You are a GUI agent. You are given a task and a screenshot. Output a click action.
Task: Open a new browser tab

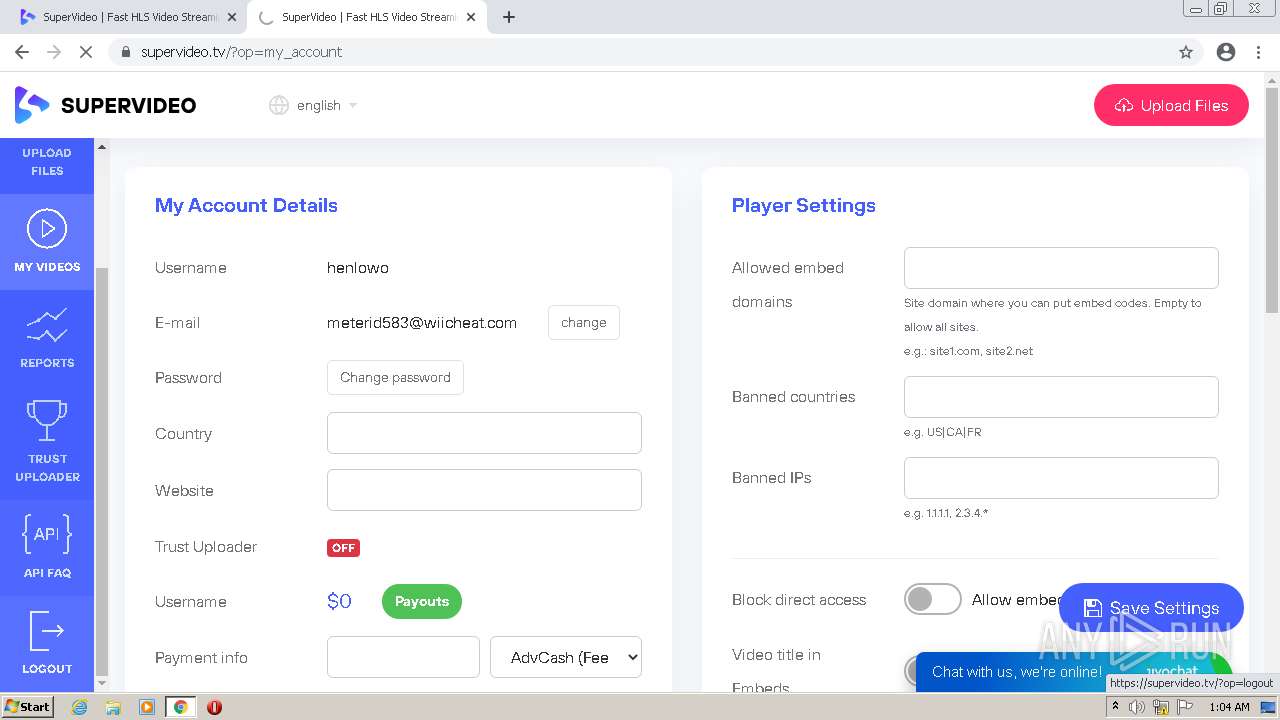[x=509, y=17]
